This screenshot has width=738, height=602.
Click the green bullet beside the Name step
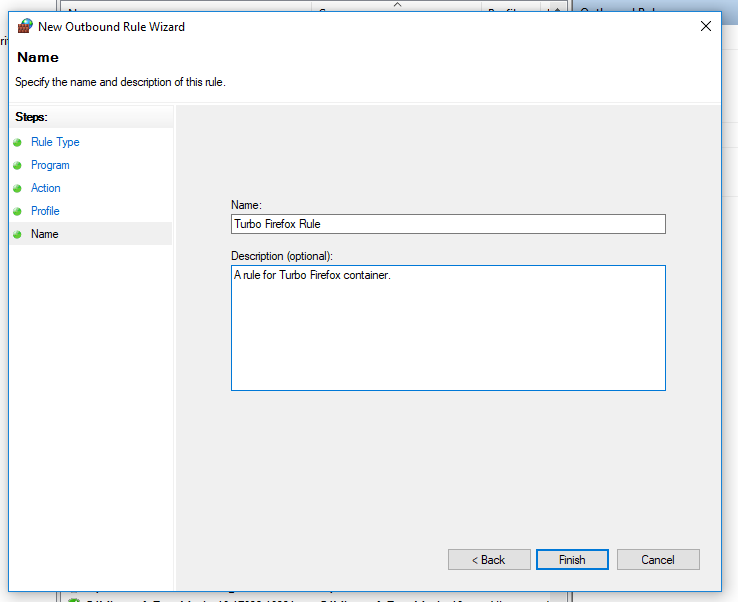(17, 234)
